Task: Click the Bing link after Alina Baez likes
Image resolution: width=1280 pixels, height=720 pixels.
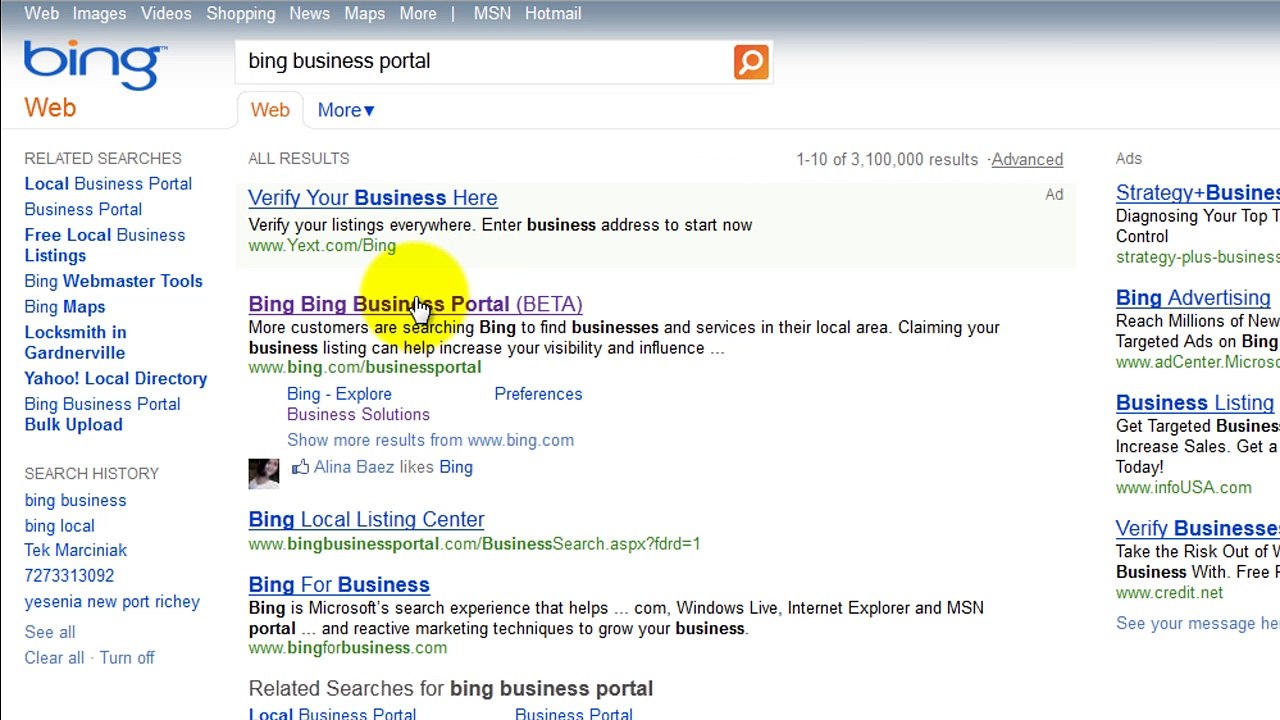Action: point(456,467)
